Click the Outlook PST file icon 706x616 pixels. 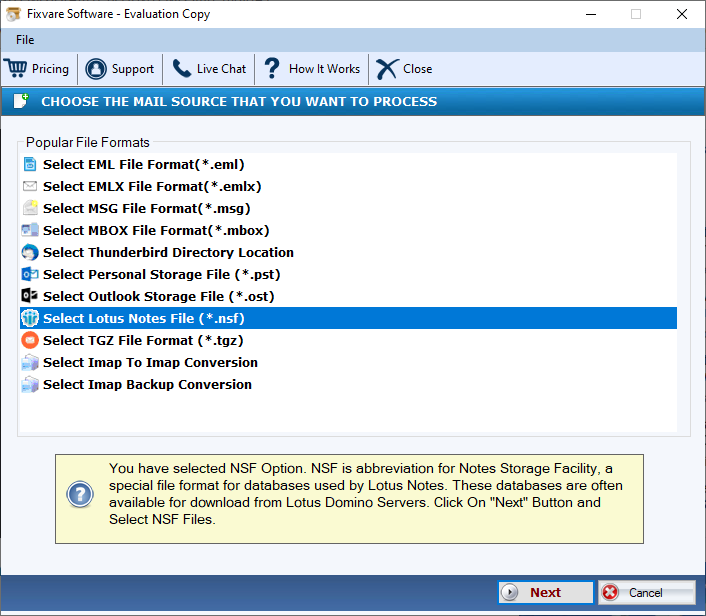30,274
